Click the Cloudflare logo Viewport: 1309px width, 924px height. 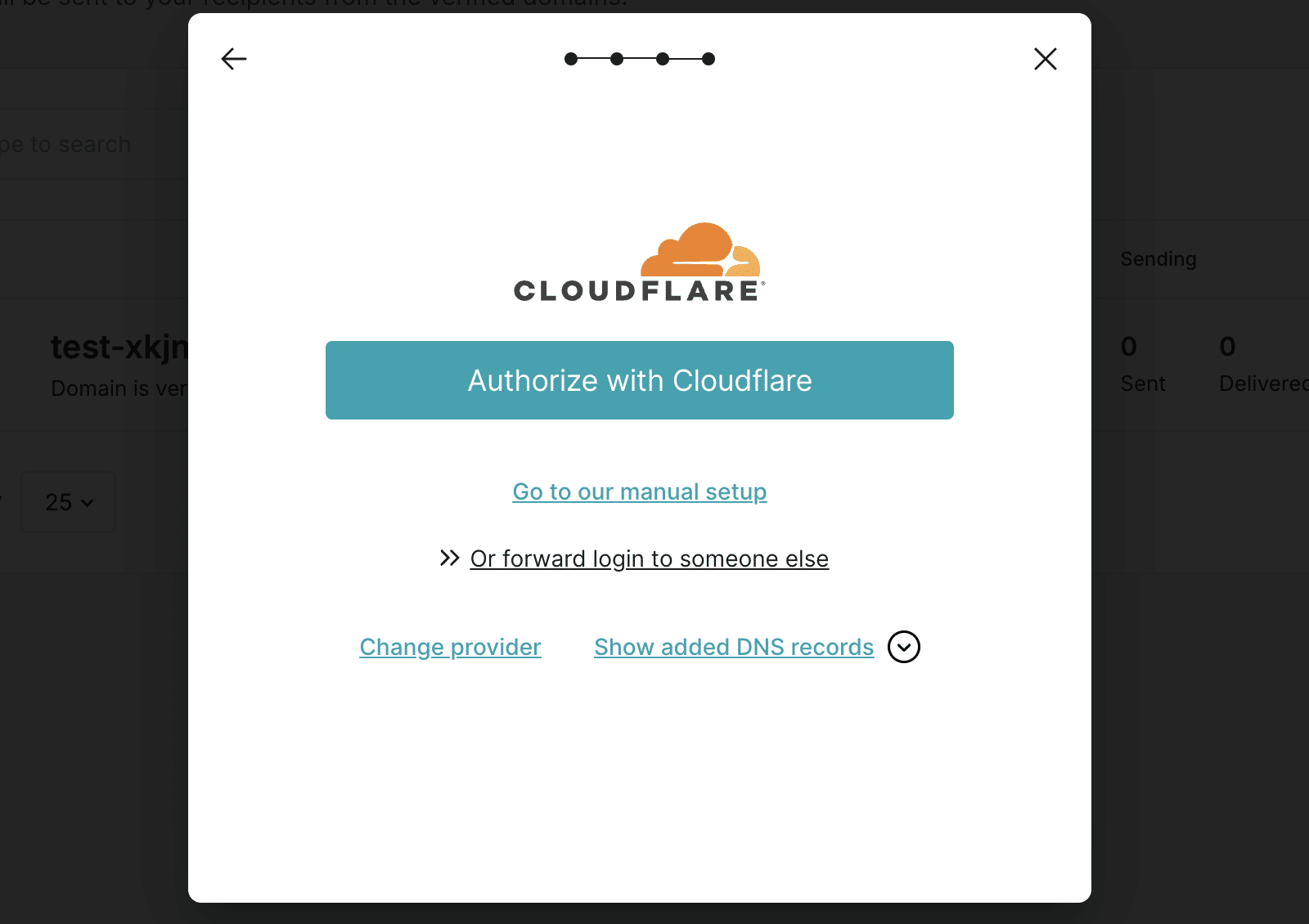[x=640, y=262]
